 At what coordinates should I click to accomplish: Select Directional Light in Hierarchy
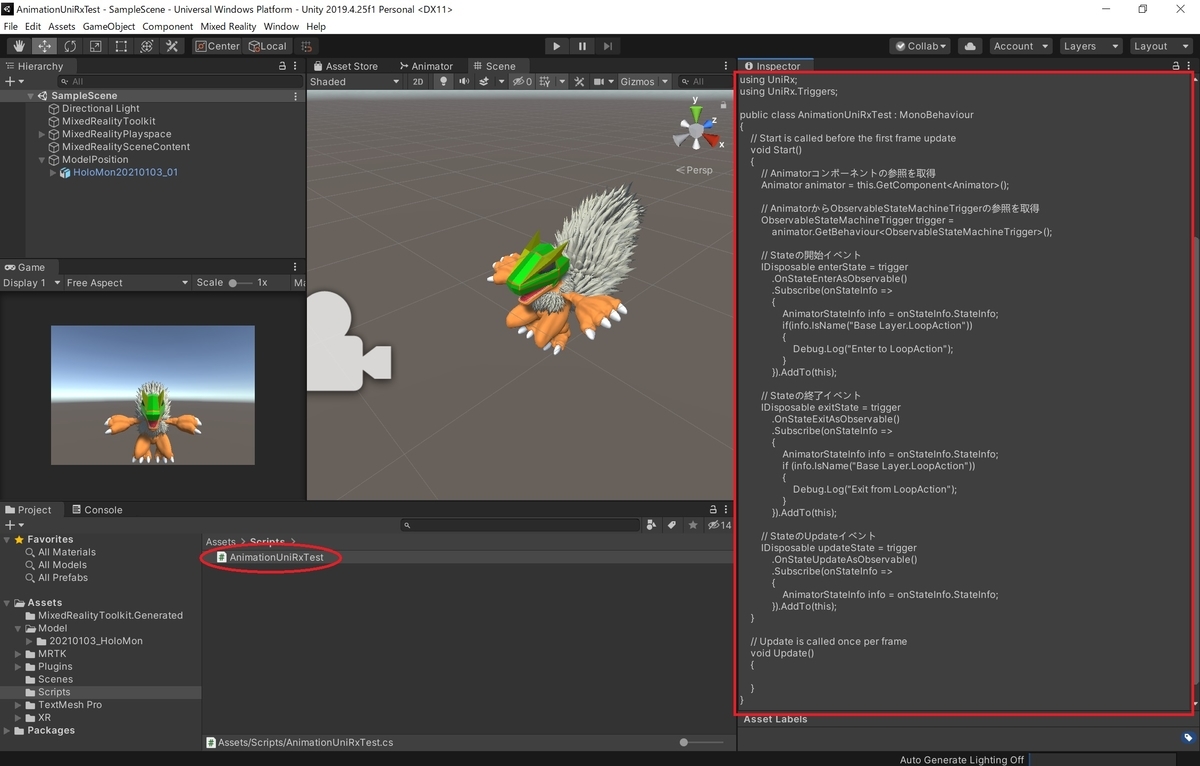[x=101, y=109]
